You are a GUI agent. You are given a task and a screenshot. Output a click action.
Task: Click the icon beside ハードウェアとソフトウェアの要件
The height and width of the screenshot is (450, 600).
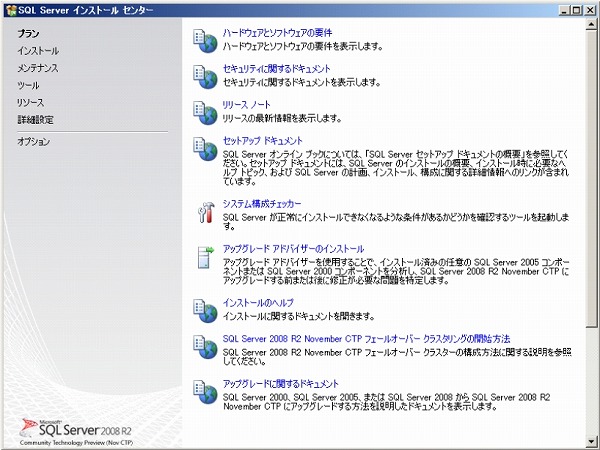[x=205, y=41]
